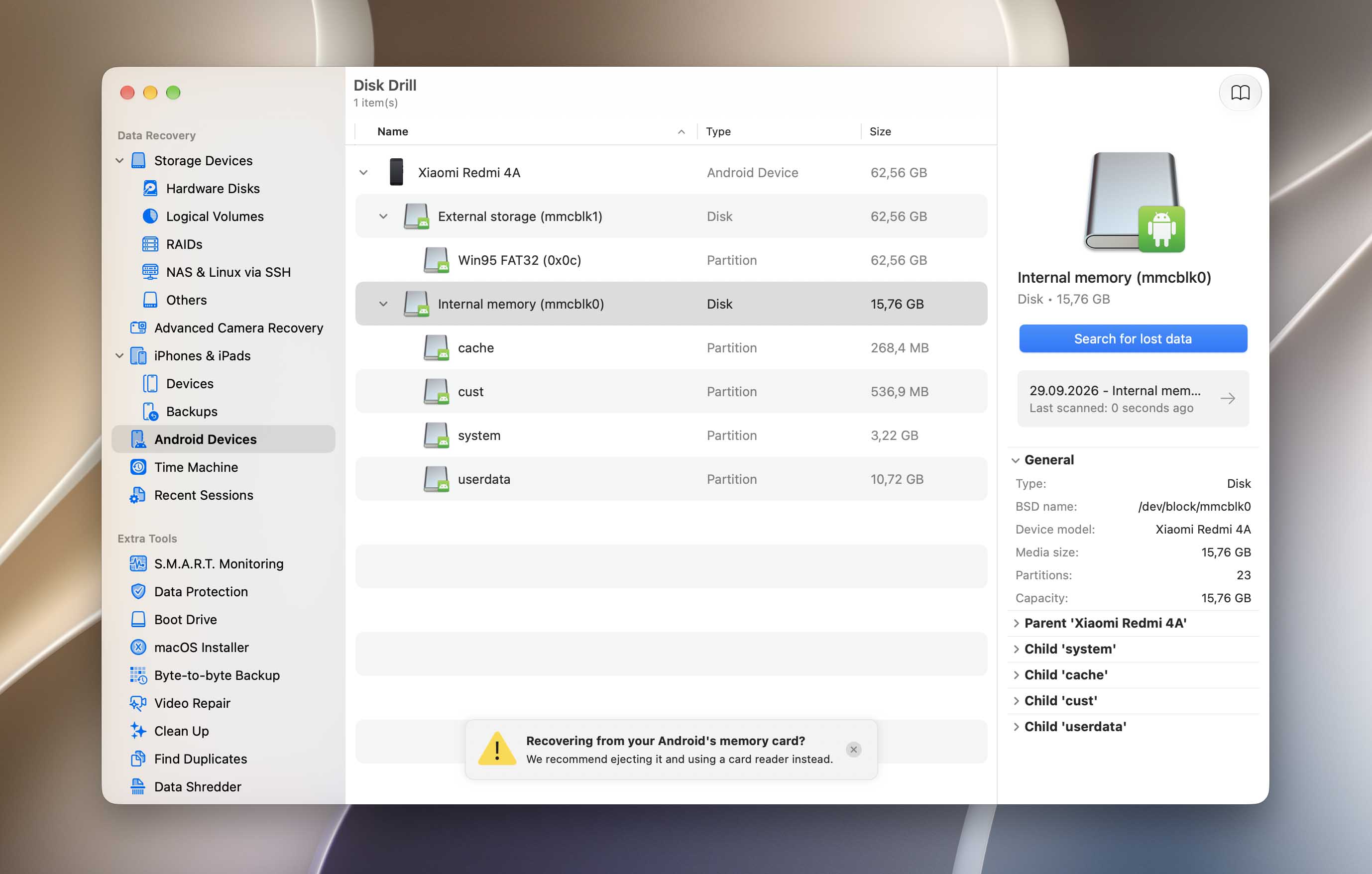This screenshot has height=874, width=1372.
Task: Open the Backups icon
Action: [150, 412]
